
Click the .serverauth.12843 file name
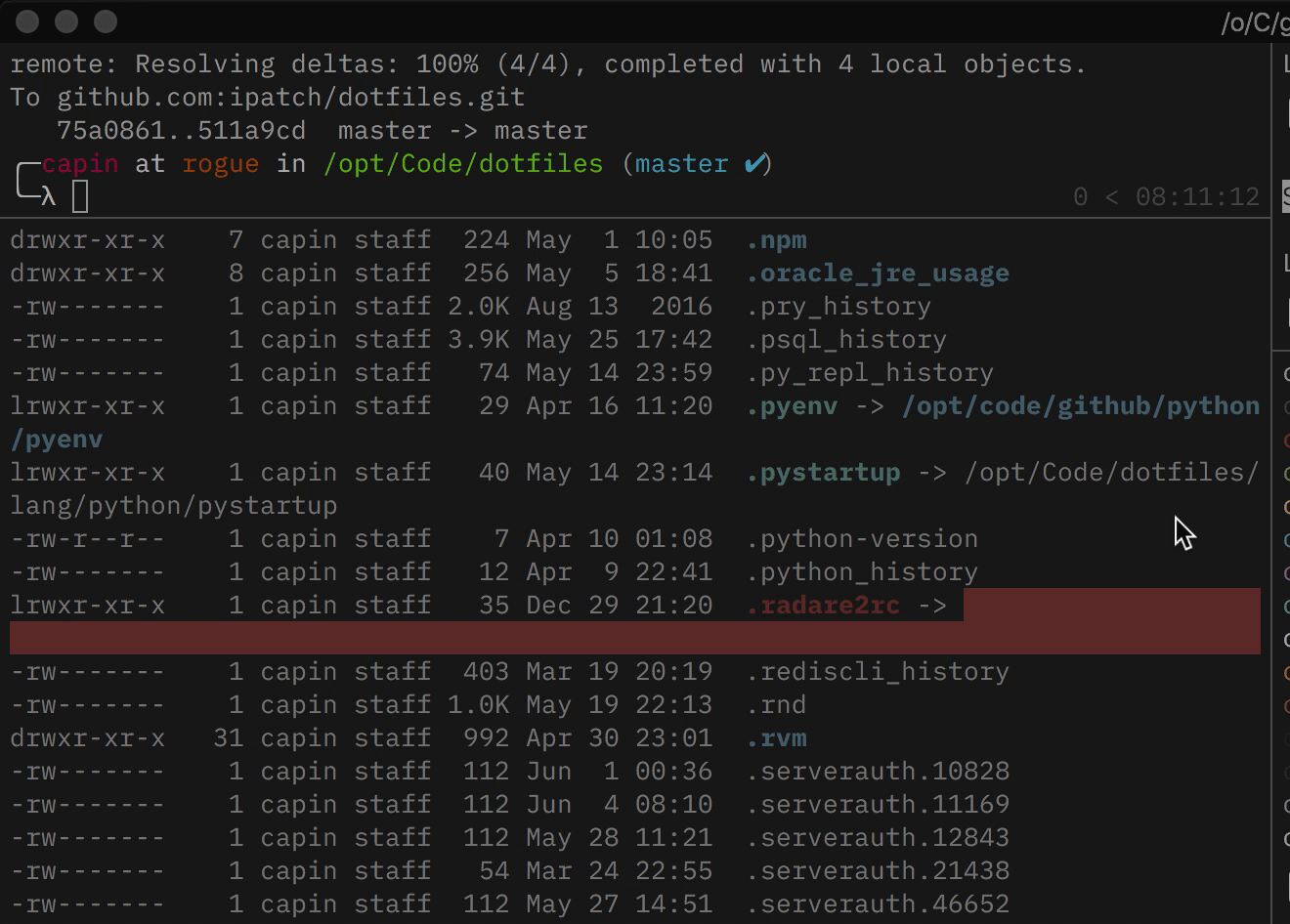(878, 838)
